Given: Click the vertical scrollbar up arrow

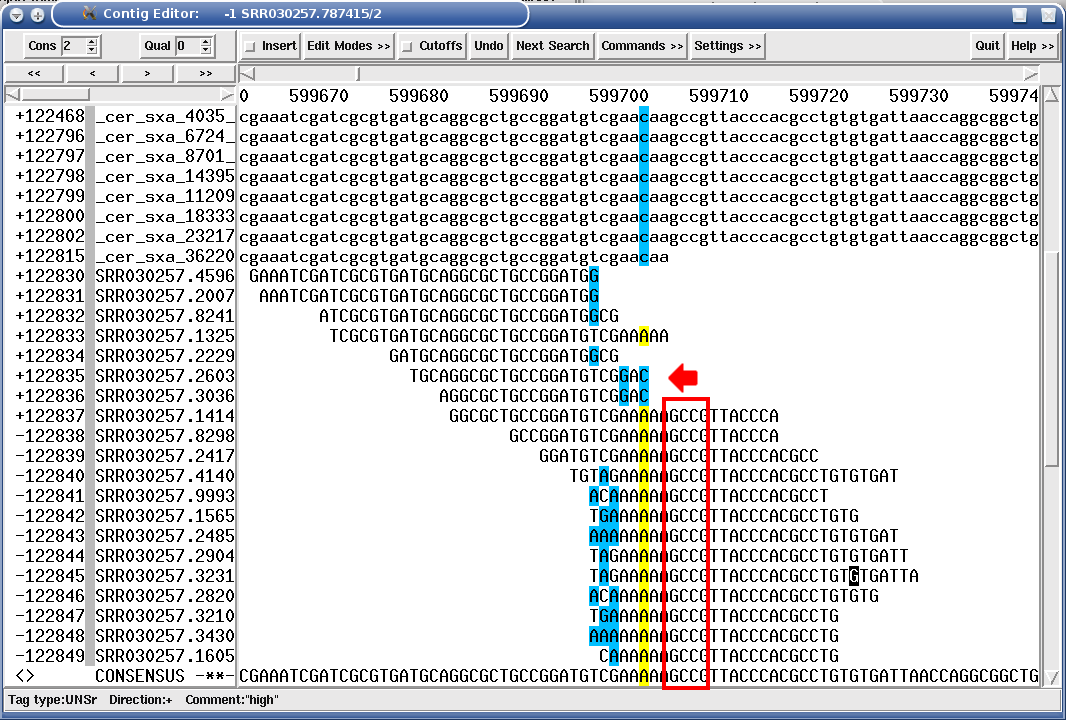Looking at the screenshot, I should tap(1051, 95).
